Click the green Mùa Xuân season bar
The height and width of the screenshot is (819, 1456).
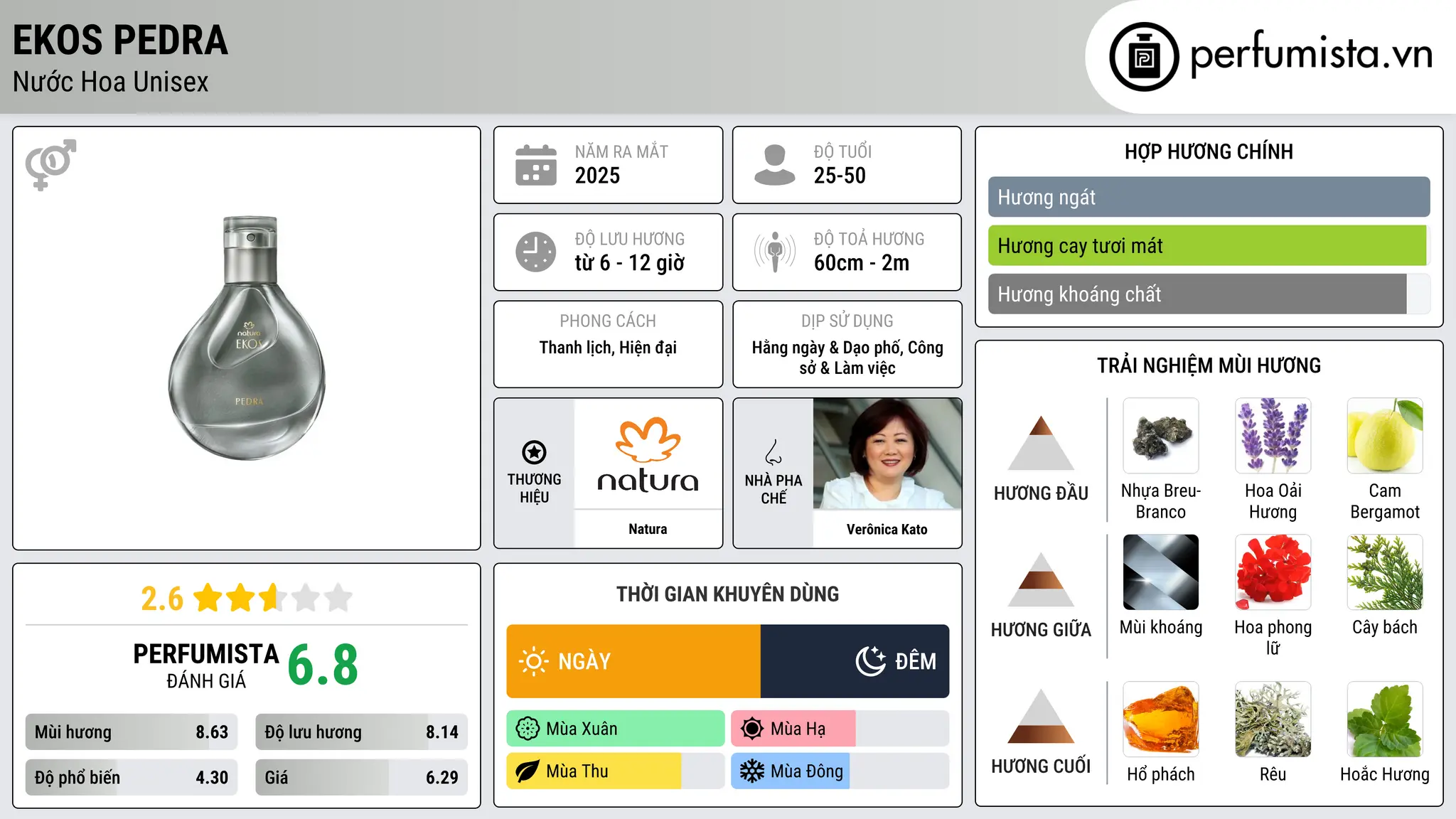point(616,729)
